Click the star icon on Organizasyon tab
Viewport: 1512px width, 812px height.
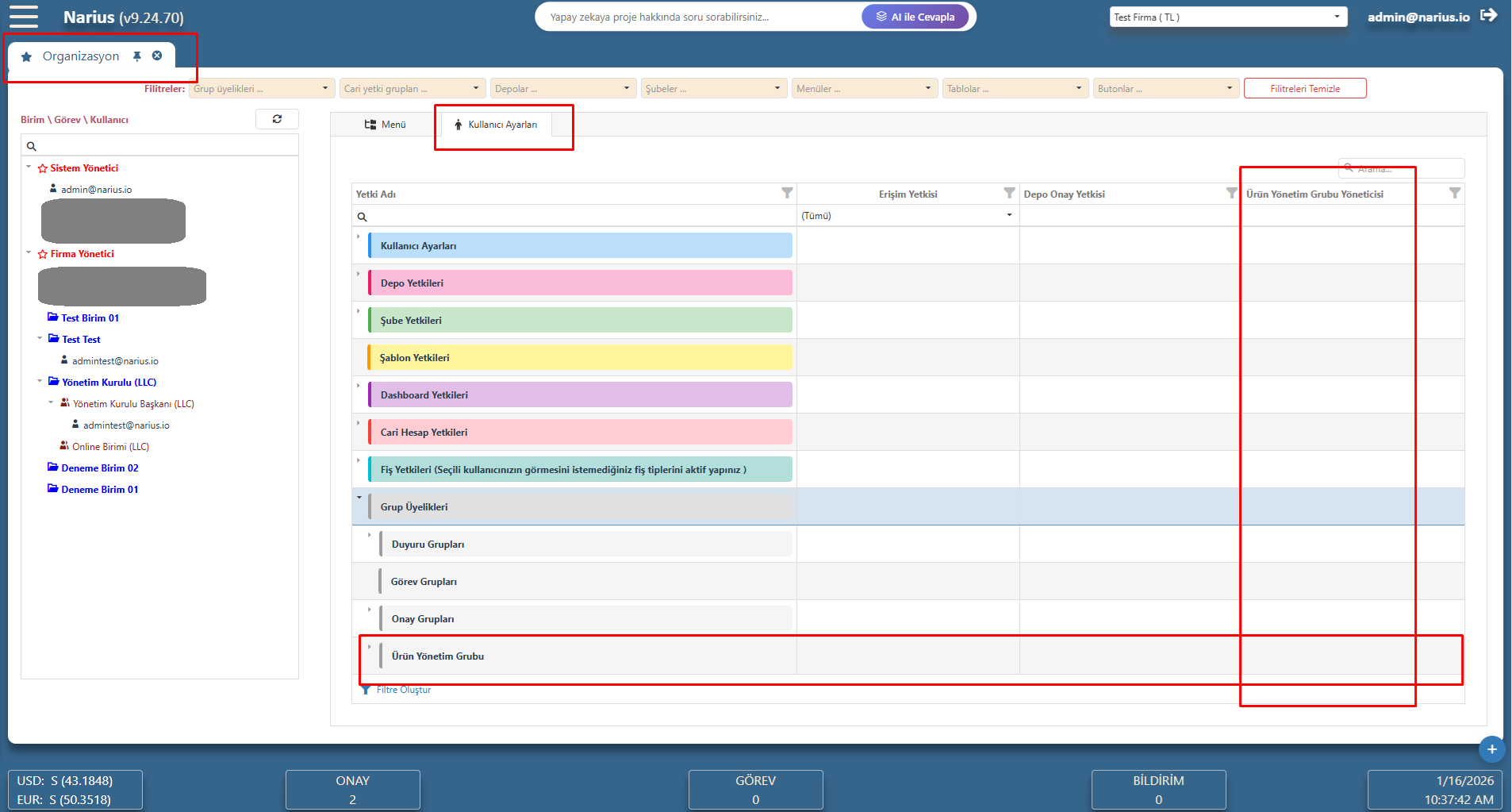(26, 56)
